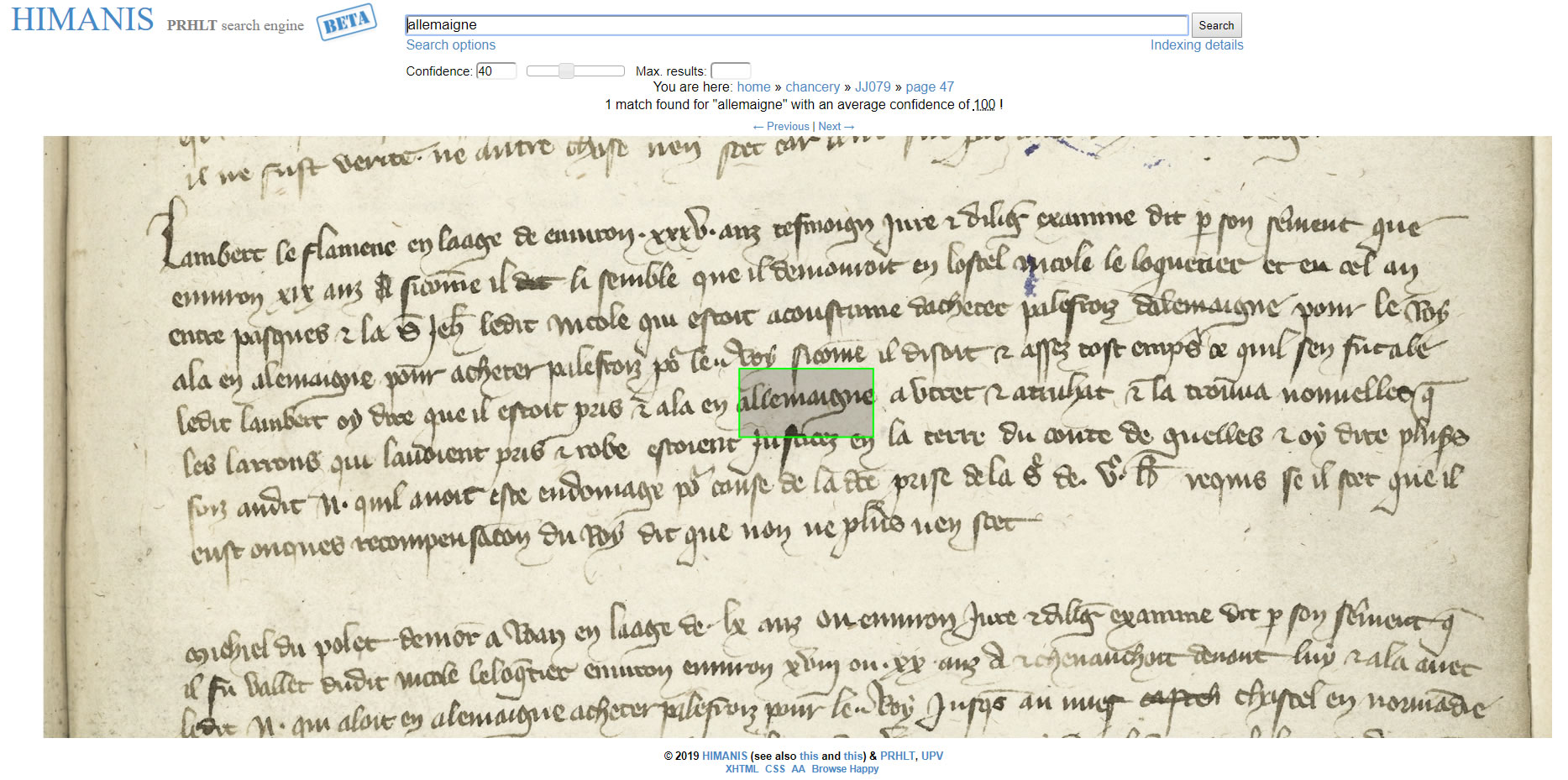The width and height of the screenshot is (1568, 780).
Task: Open the Indexing details link
Action: coord(1196,45)
